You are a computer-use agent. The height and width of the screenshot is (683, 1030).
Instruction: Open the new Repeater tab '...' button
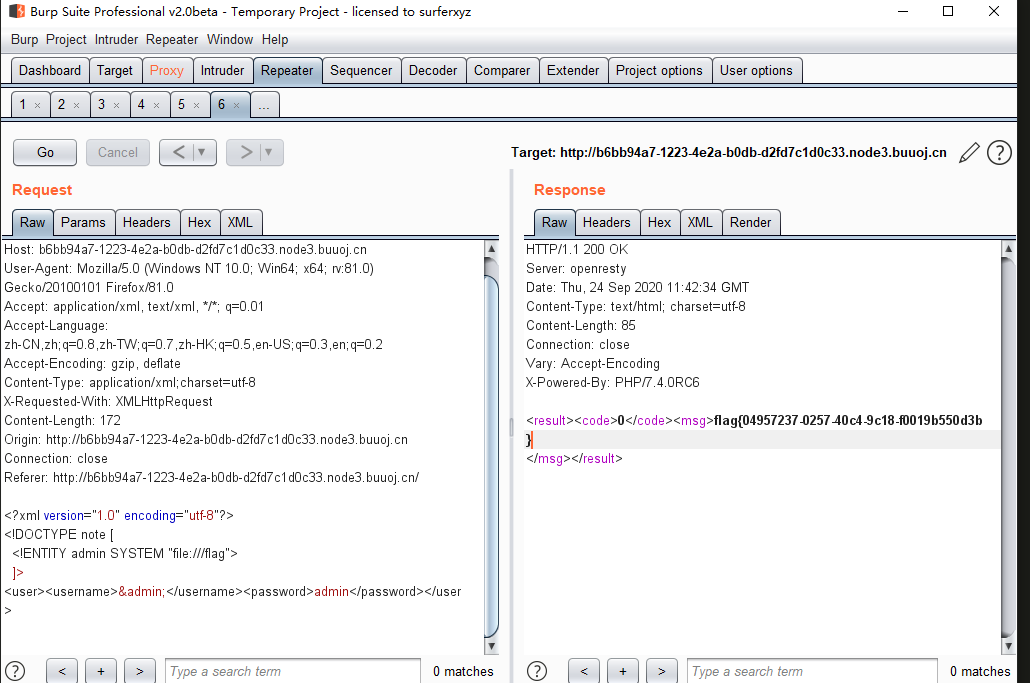coord(264,104)
